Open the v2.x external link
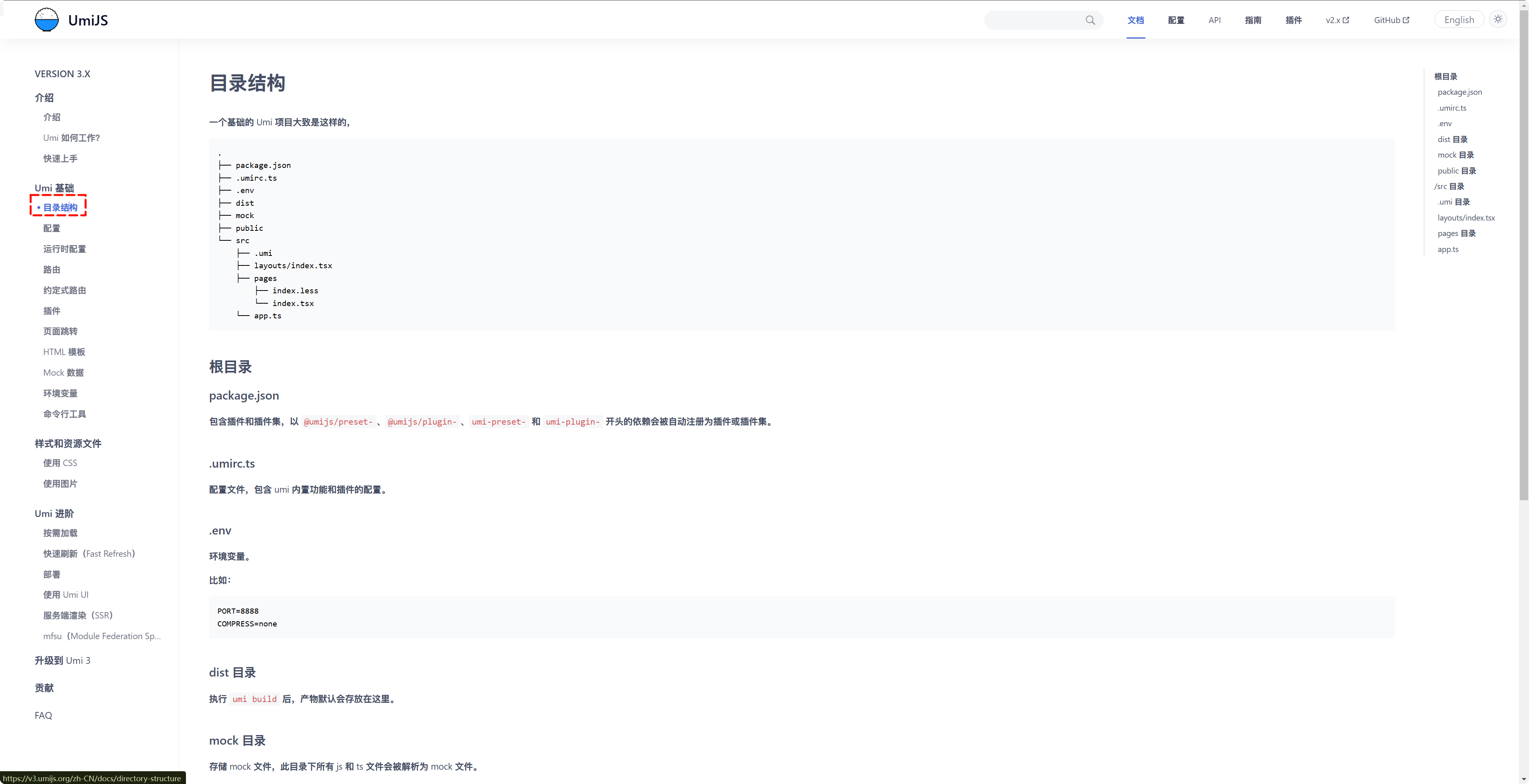The image size is (1529, 784). pyautogui.click(x=1337, y=20)
